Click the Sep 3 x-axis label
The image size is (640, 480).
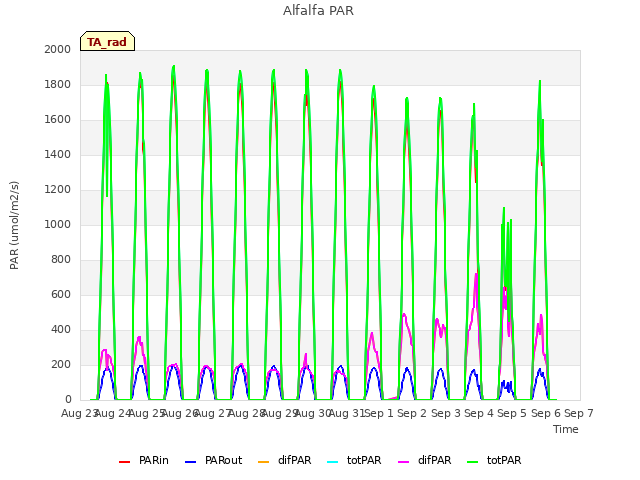pos(445,413)
